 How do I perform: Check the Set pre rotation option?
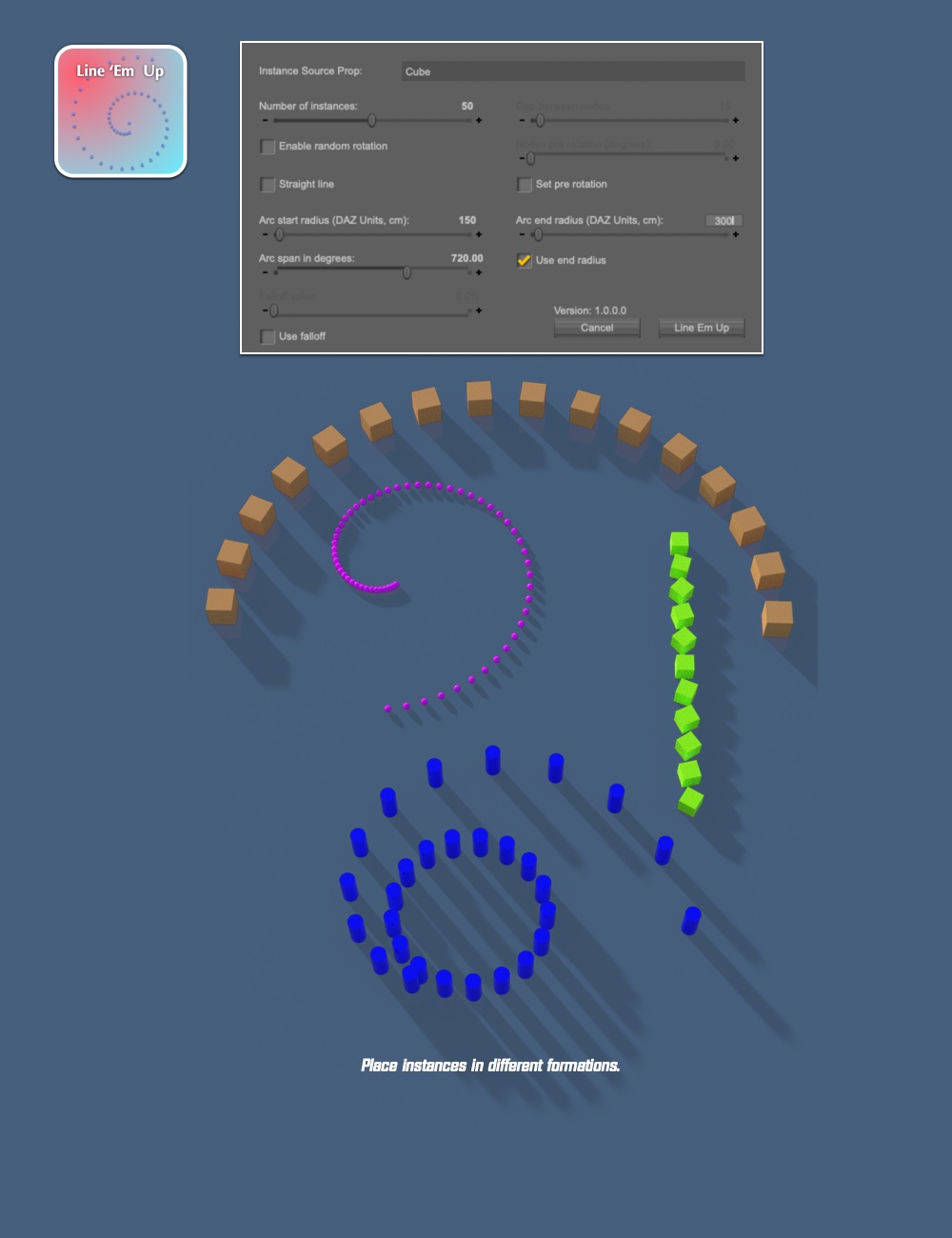525,185
